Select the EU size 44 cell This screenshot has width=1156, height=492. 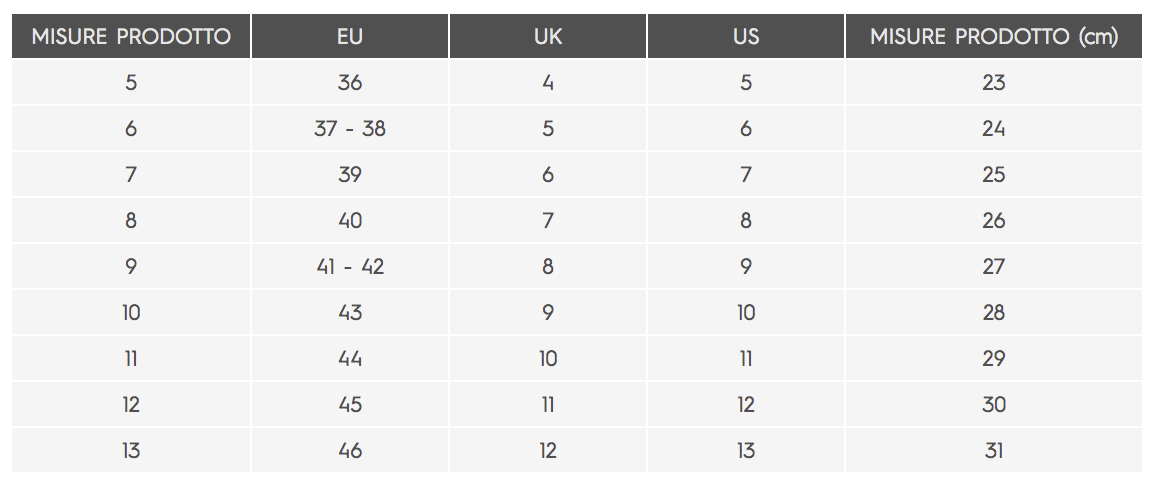(349, 358)
